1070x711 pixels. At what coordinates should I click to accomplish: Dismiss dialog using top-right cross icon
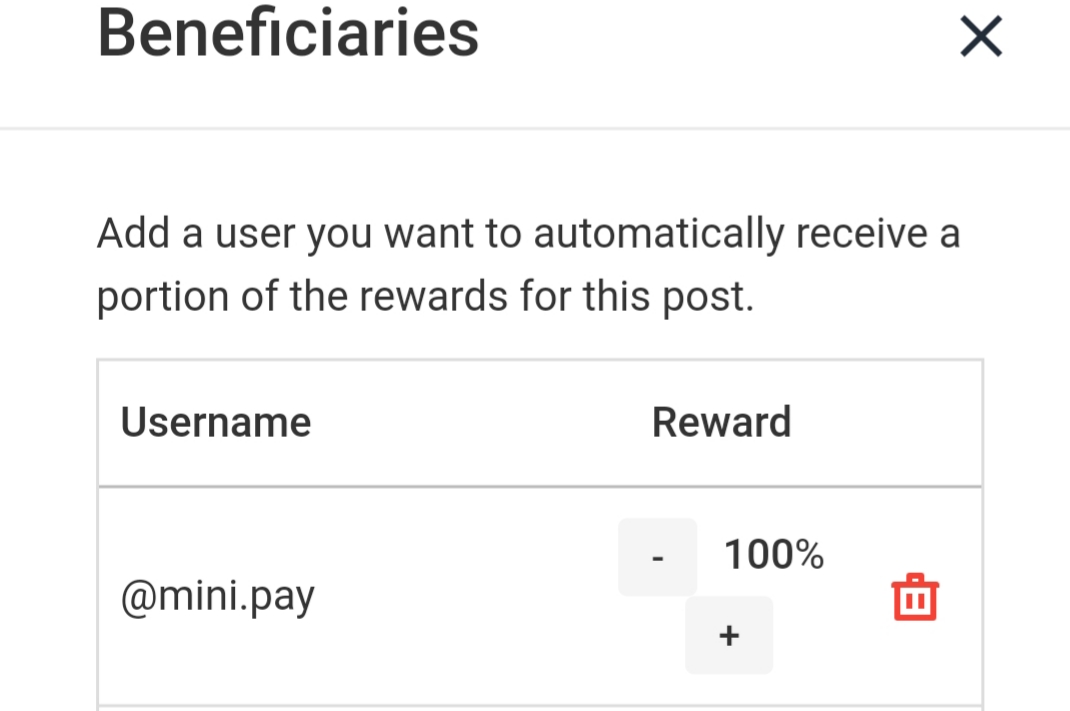coord(981,36)
